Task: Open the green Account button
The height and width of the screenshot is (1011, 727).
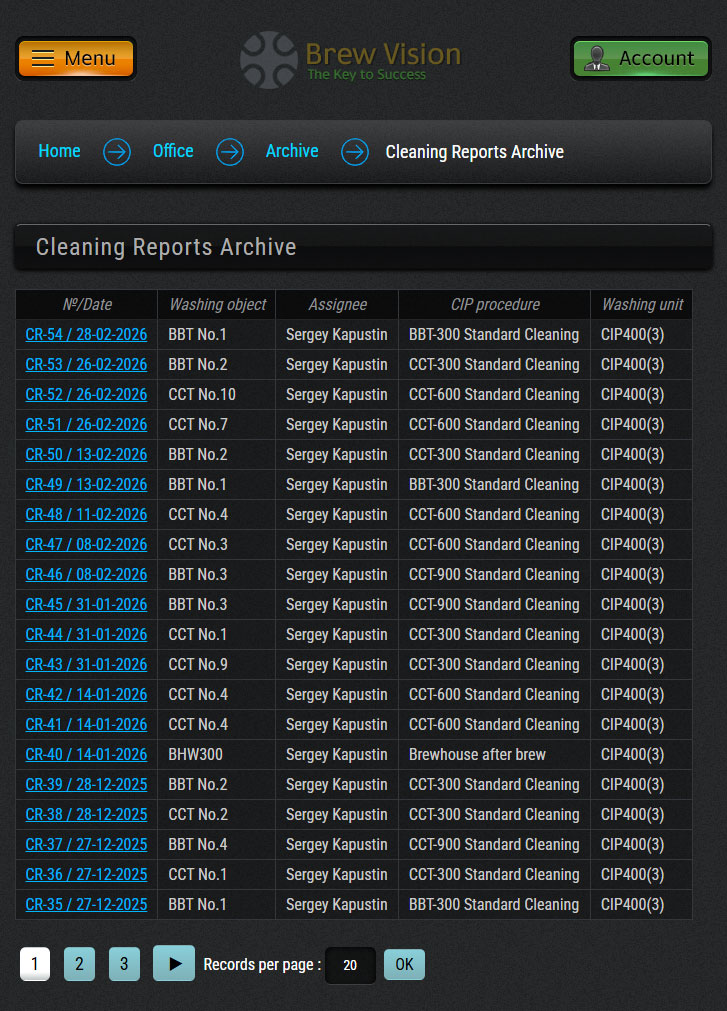Action: pos(640,58)
